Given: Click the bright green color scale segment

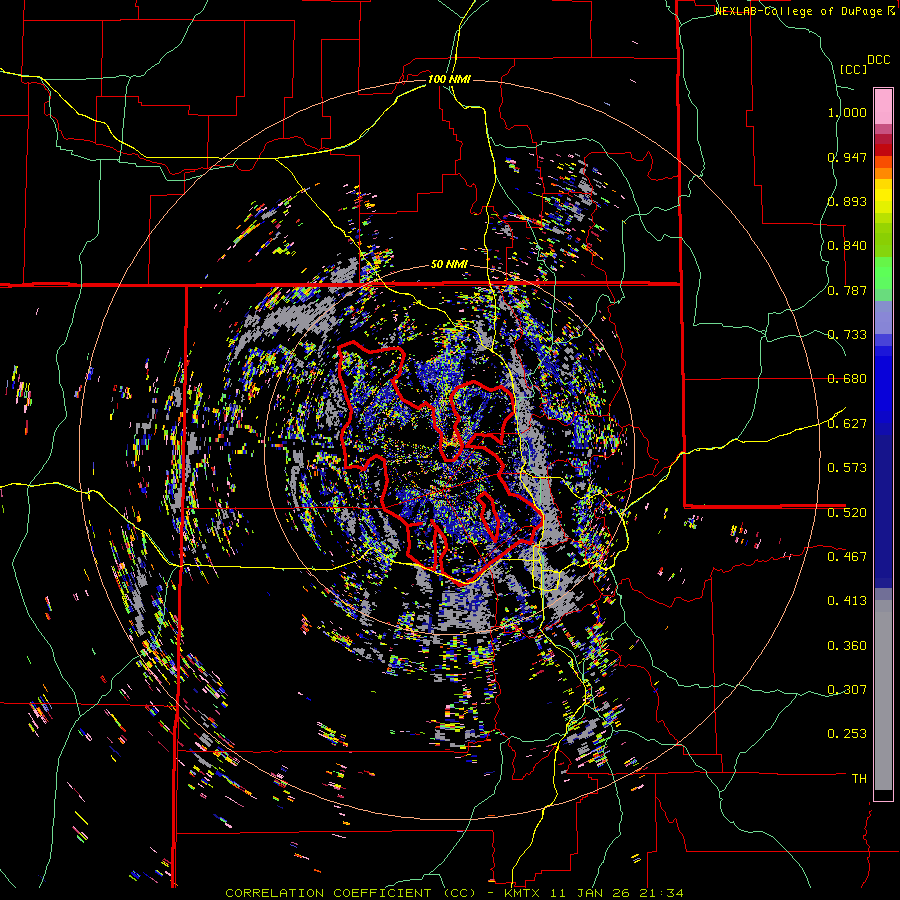Looking at the screenshot, I should [883, 273].
